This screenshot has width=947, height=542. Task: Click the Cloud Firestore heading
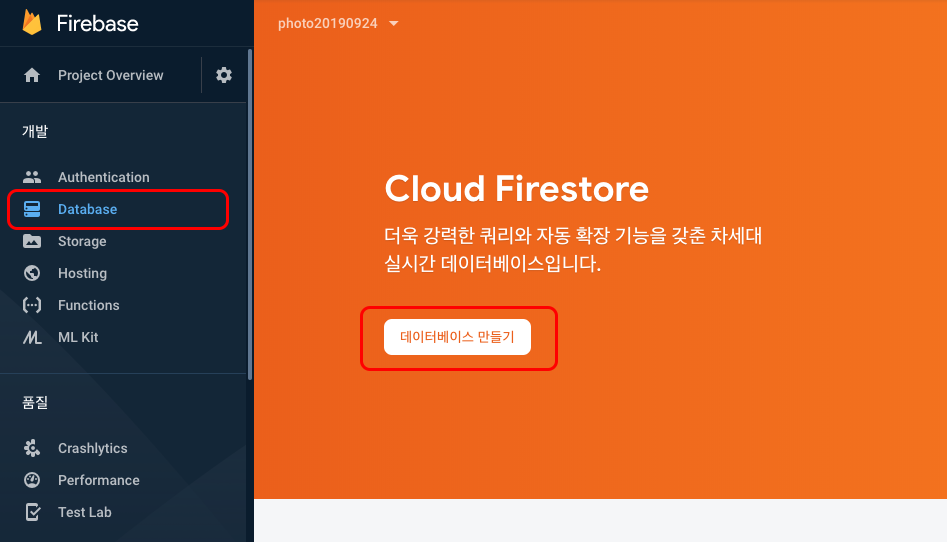coord(516,189)
